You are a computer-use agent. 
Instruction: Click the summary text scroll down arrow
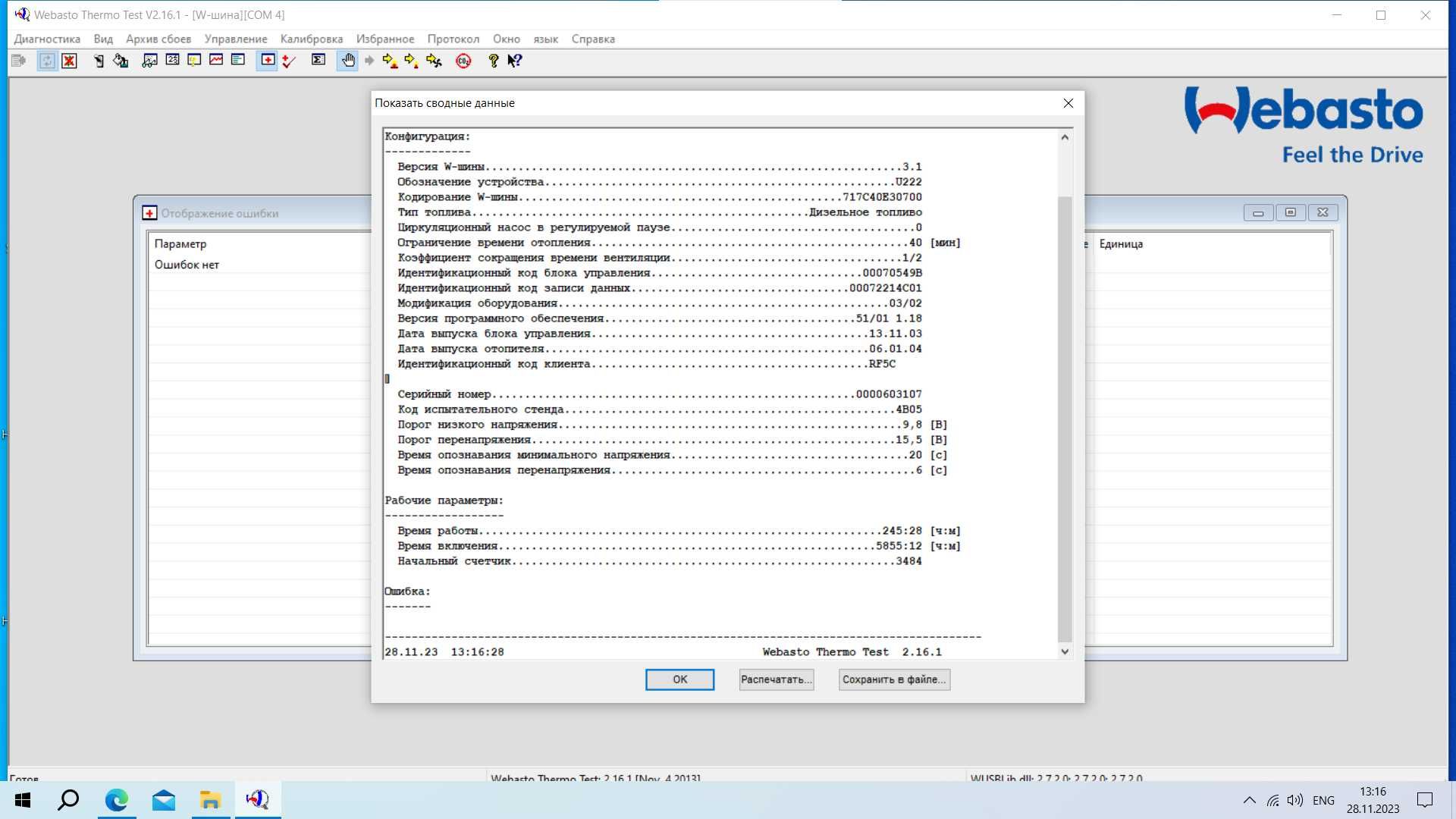tap(1065, 651)
